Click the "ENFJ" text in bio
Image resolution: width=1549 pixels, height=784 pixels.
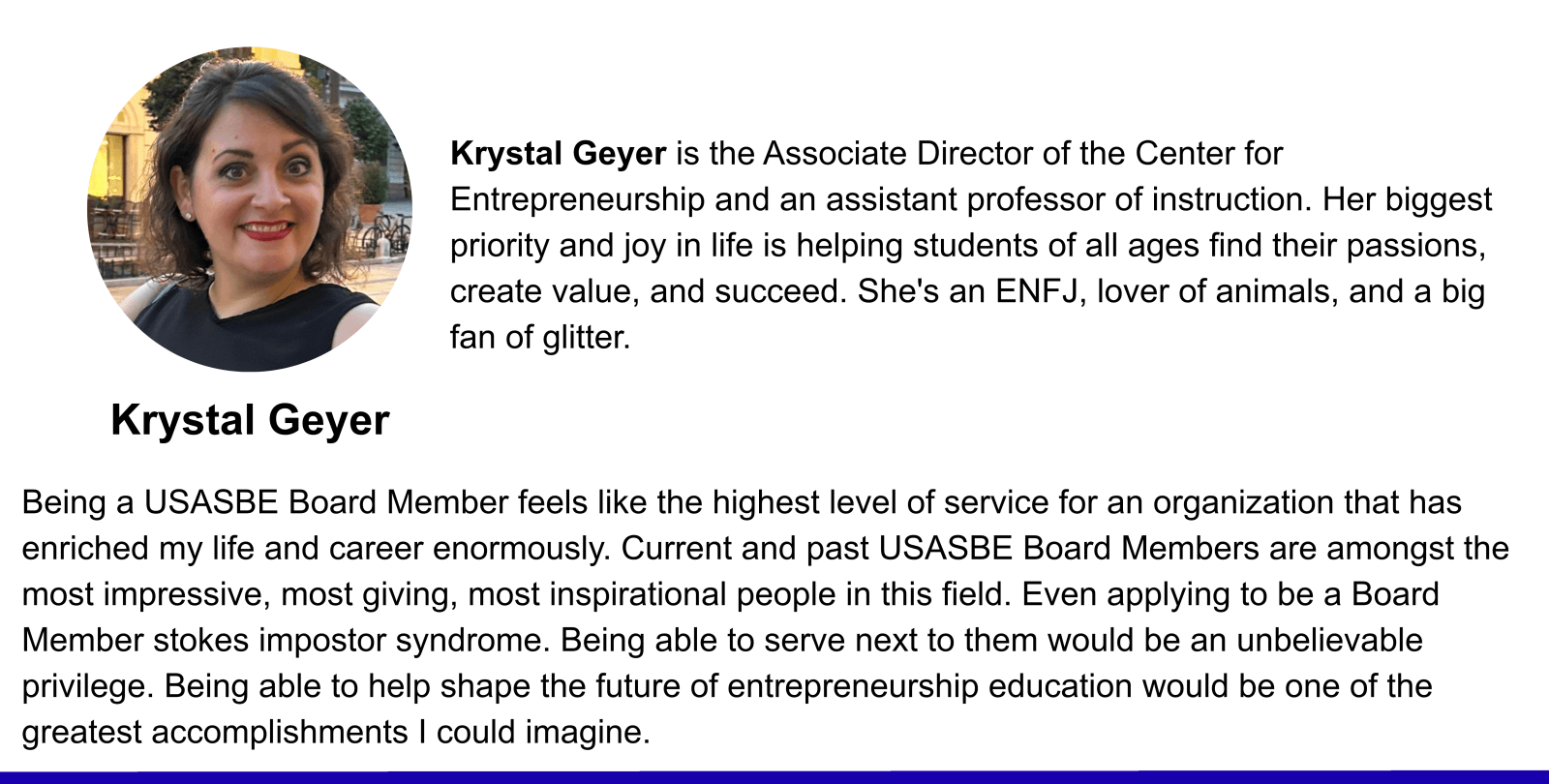[1037, 291]
